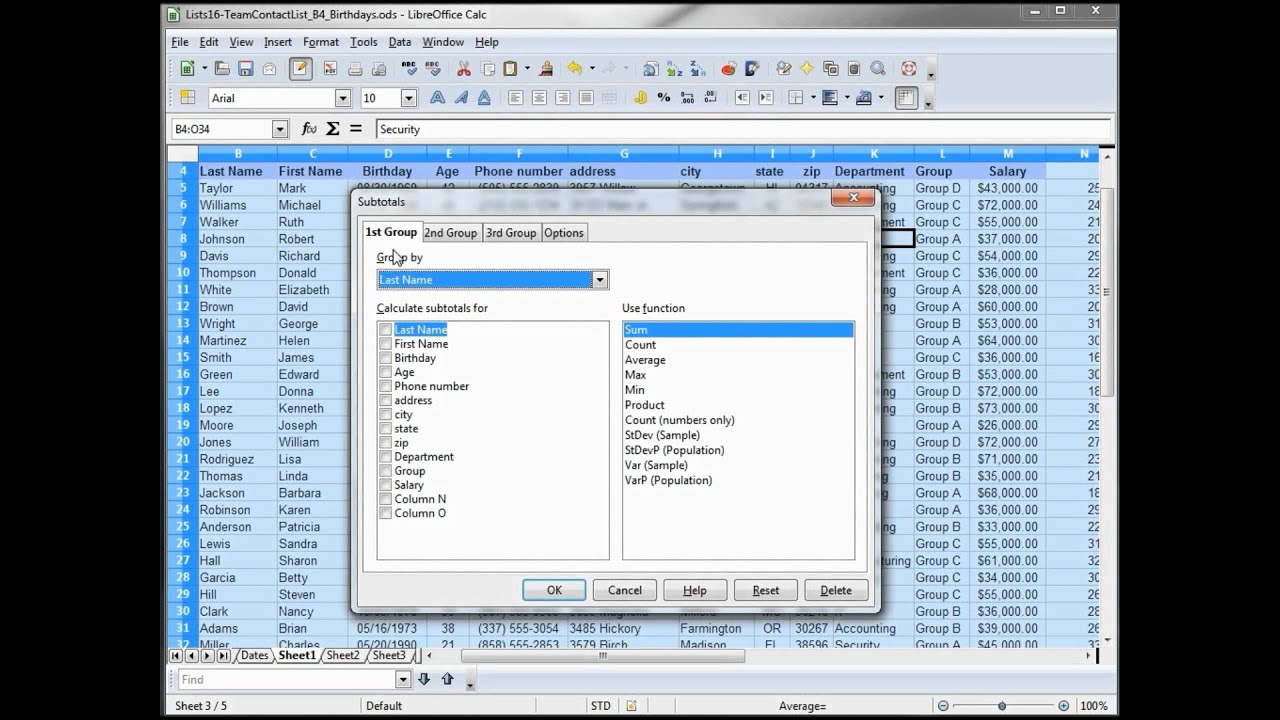Click the Clone Formatting paintbrush icon
Viewport: 1280px width, 720px height.
pos(546,69)
